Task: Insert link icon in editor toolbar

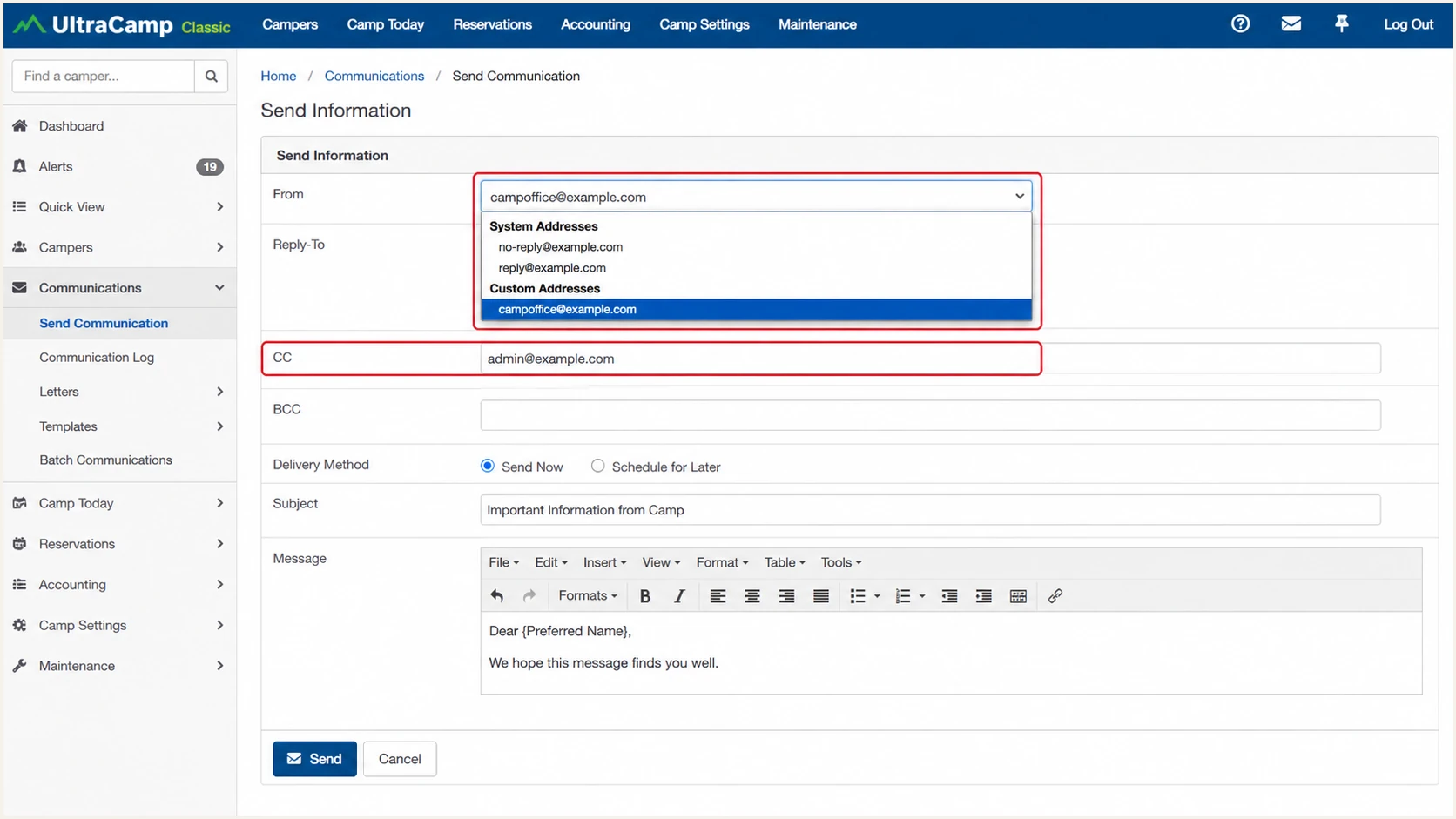Action: pyautogui.click(x=1055, y=596)
